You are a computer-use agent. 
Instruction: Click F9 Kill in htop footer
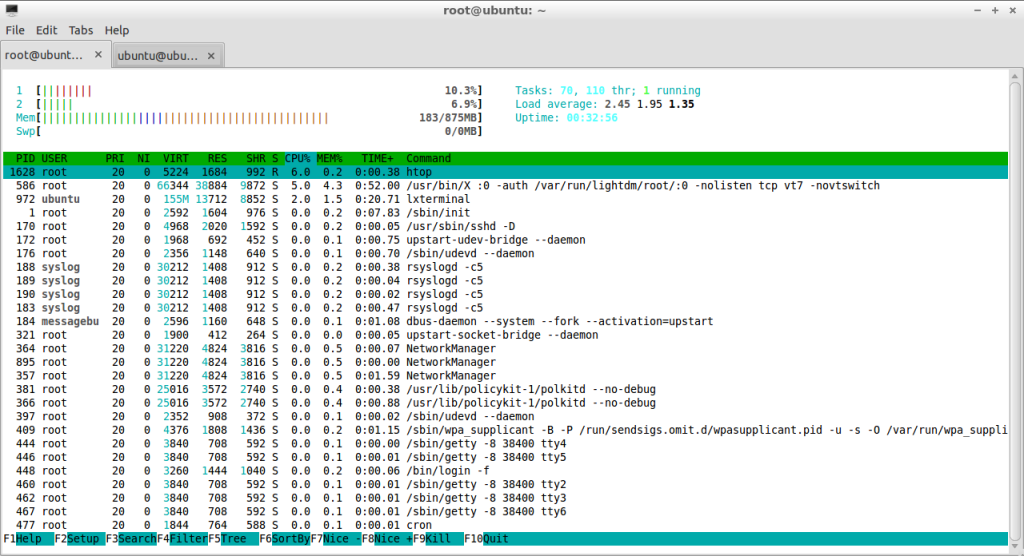coord(438,539)
